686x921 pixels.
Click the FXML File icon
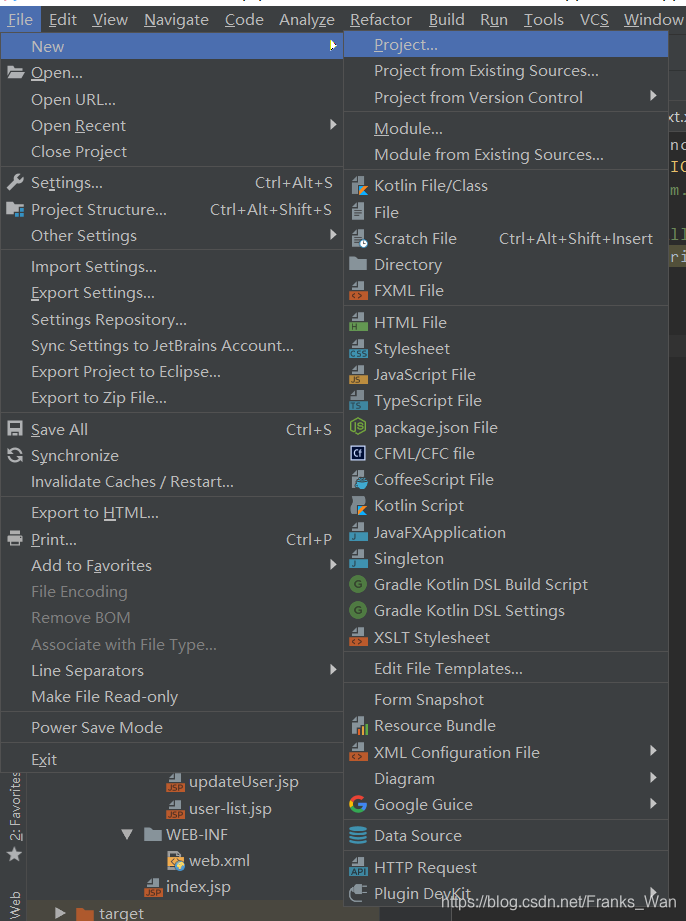pyautogui.click(x=358, y=291)
